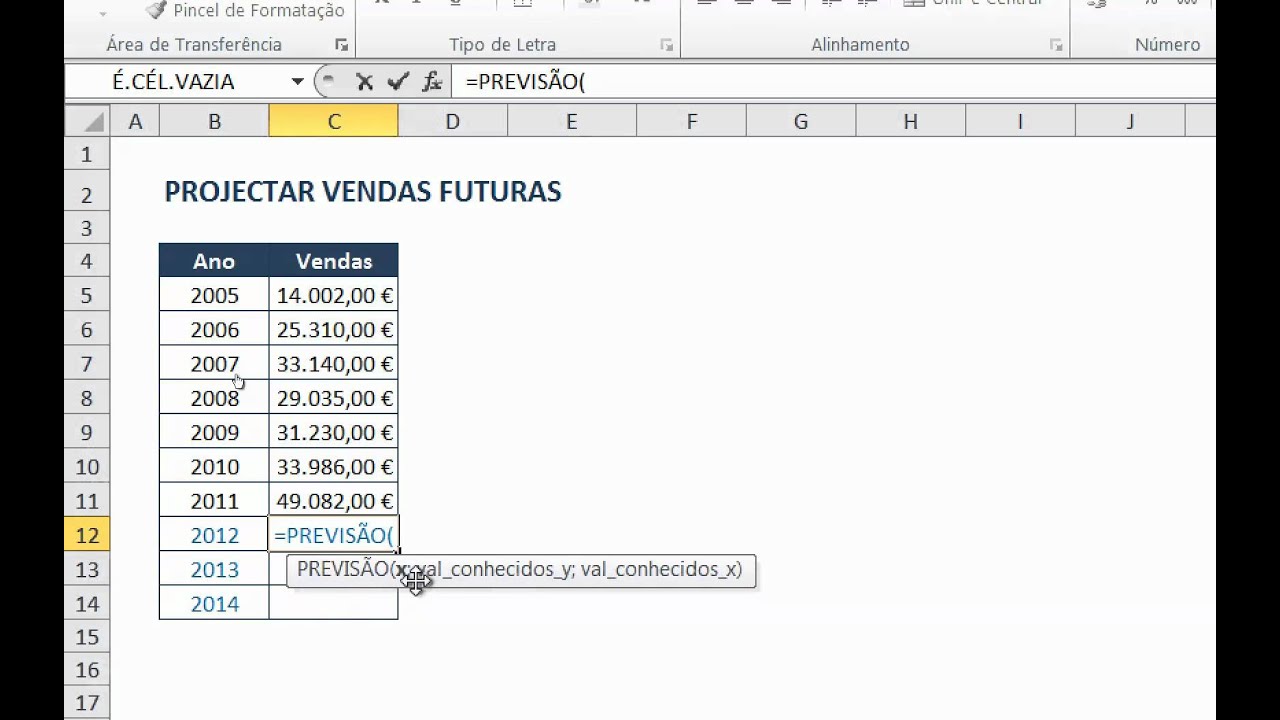Click the Pincel de Formatação button

tap(245, 11)
